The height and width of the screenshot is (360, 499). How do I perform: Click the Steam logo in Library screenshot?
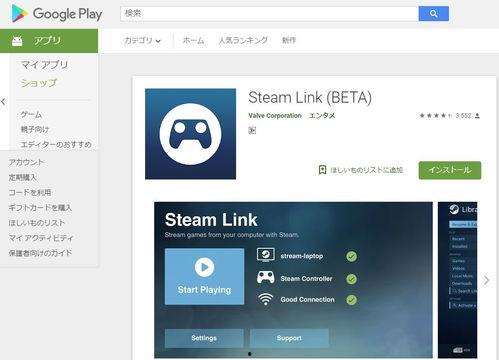(x=454, y=209)
